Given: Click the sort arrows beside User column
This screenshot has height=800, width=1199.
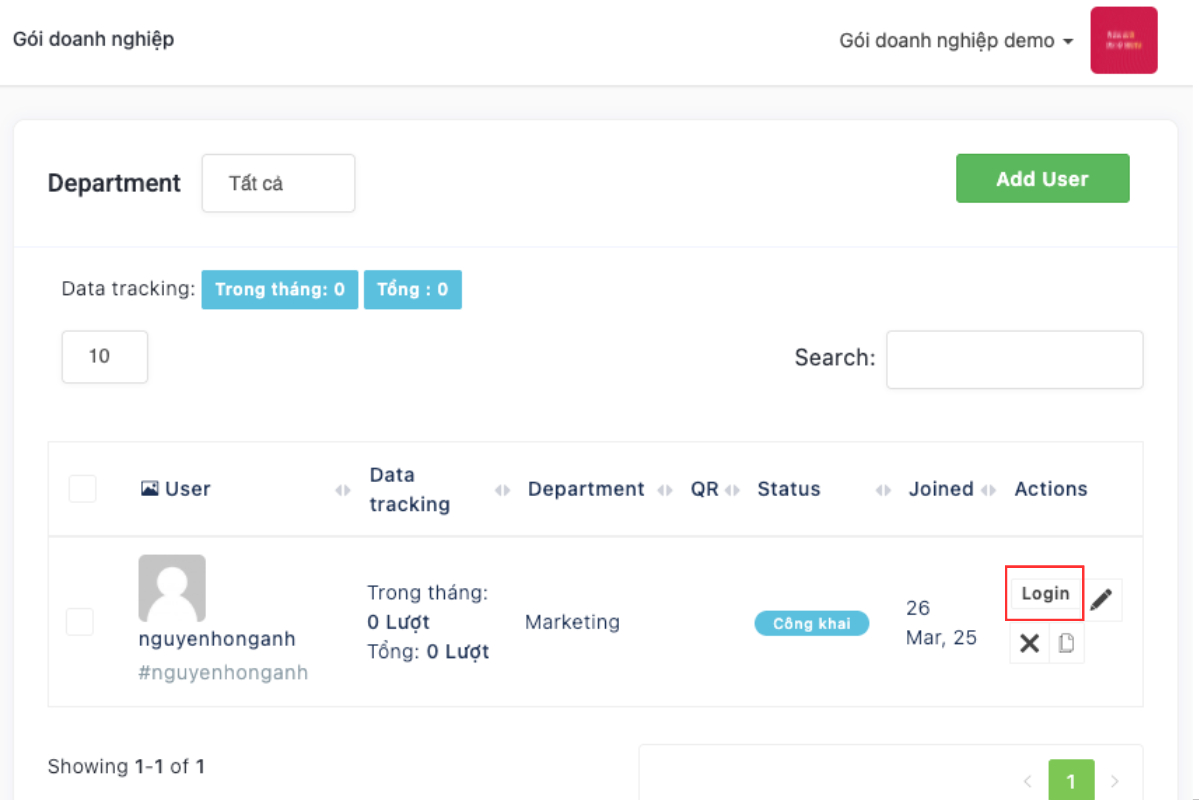Looking at the screenshot, I should point(343,490).
